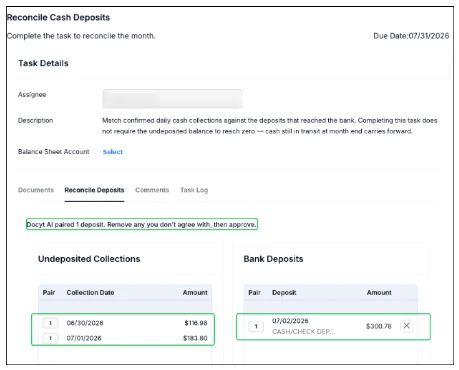459x370 pixels.
Task: Switch to the Reconcile Deposits tab
Action: 94,190
